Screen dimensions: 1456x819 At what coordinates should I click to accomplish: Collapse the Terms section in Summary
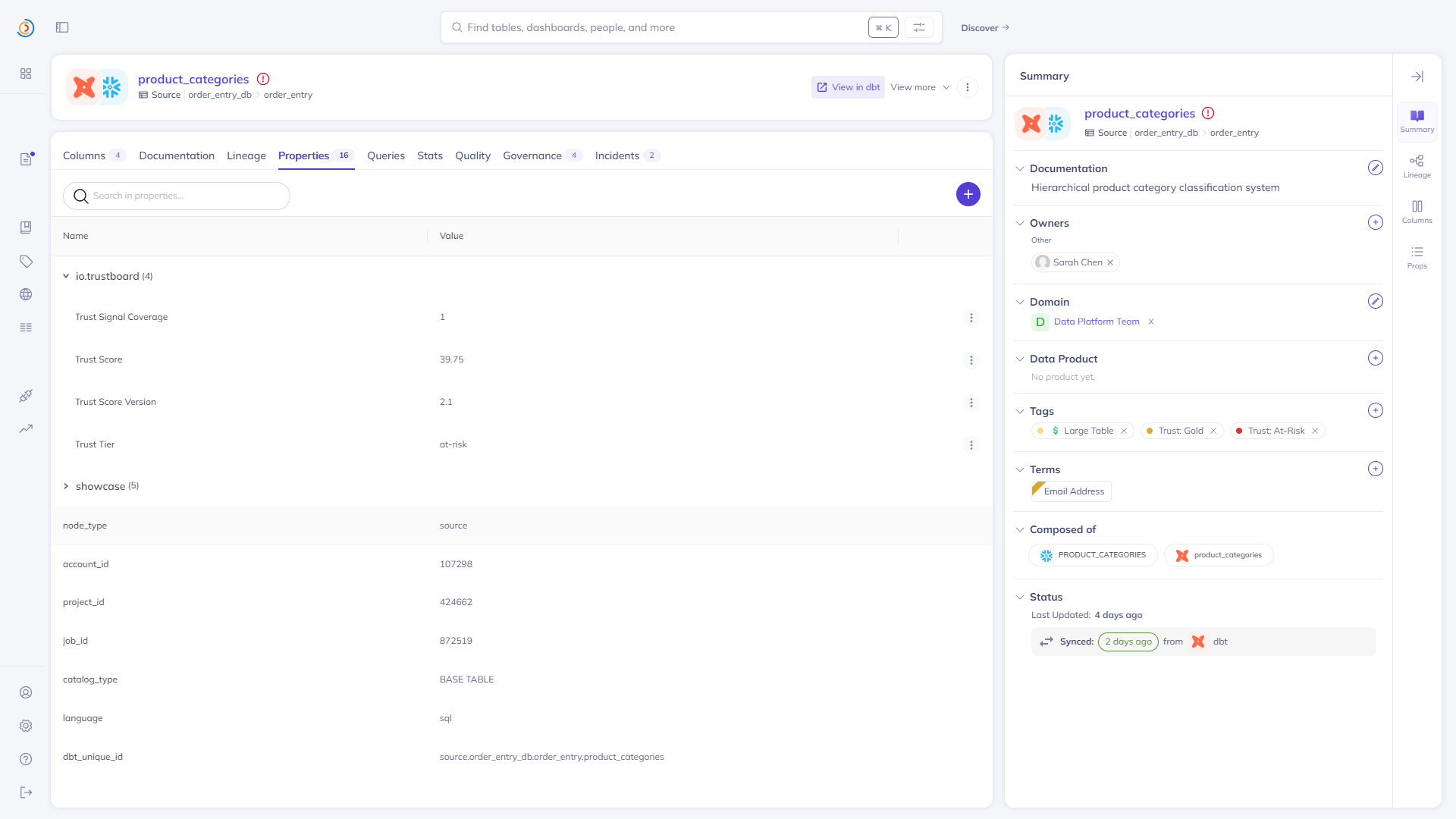pyautogui.click(x=1020, y=469)
